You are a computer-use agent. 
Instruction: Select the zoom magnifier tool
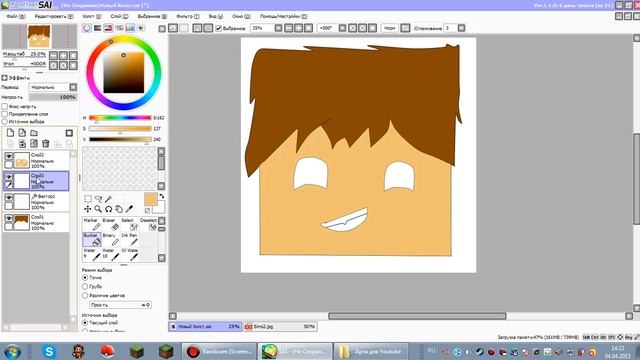98,209
